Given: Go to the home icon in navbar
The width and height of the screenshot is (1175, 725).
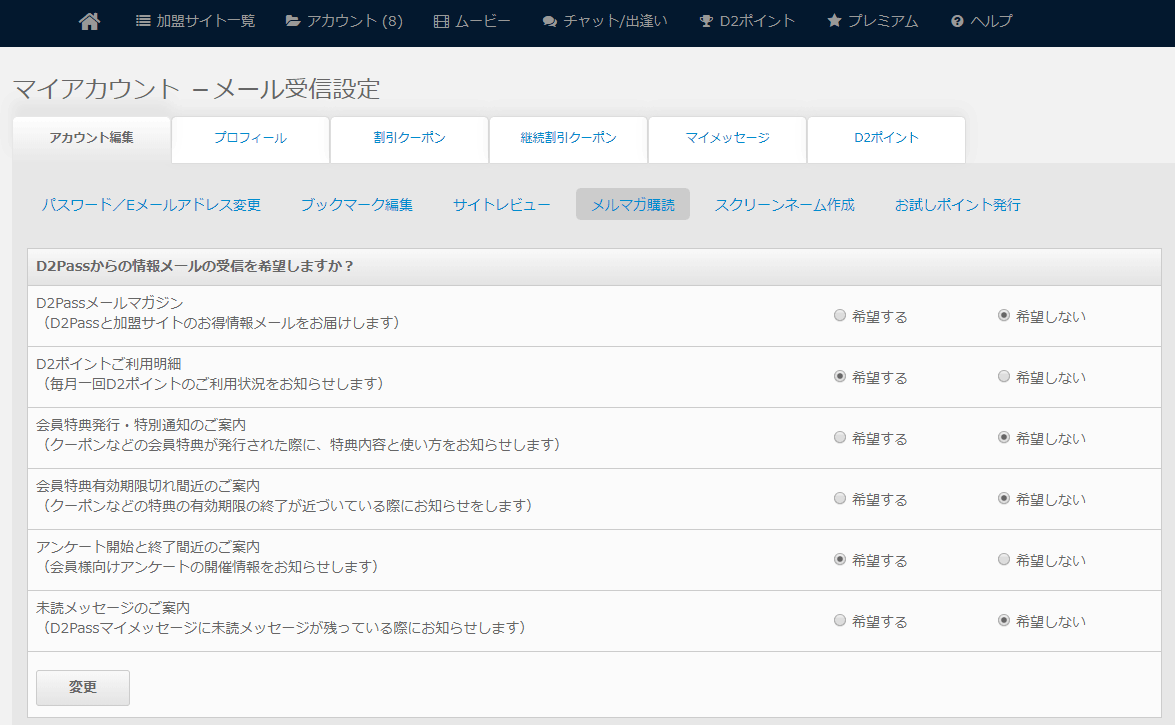Looking at the screenshot, I should pos(90,22).
